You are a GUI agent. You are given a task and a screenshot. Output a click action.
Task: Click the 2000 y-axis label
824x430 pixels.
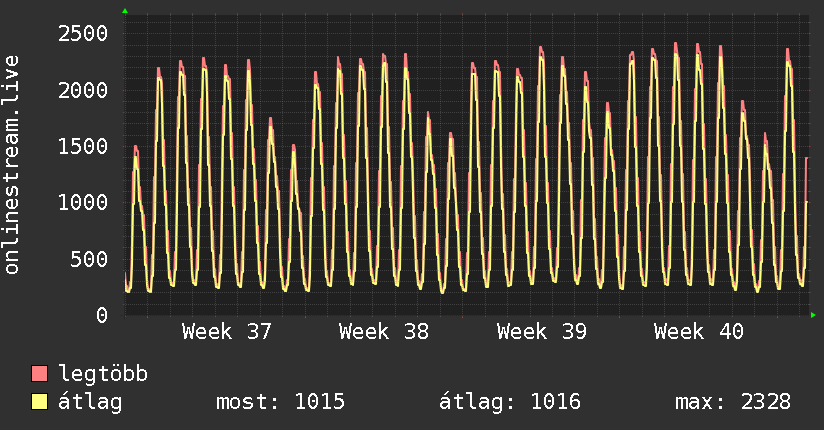[83, 90]
